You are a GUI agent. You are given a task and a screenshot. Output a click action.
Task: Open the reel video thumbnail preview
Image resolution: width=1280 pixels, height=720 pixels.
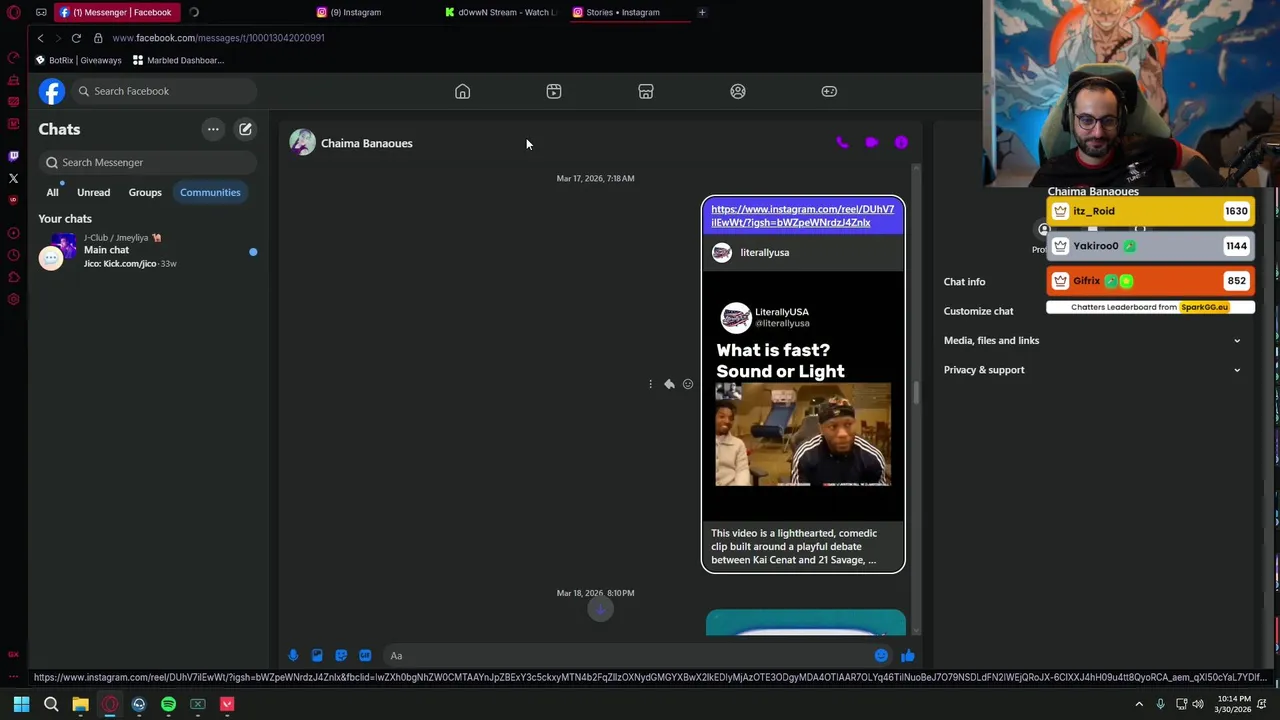[x=803, y=397]
